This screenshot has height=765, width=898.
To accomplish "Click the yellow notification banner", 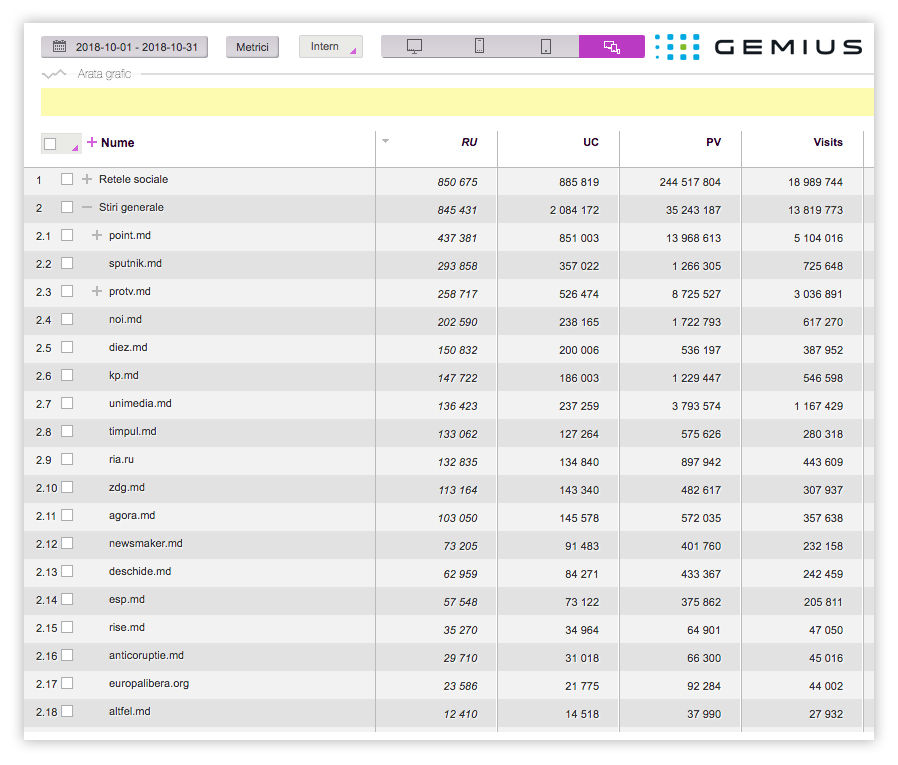I will point(457,102).
